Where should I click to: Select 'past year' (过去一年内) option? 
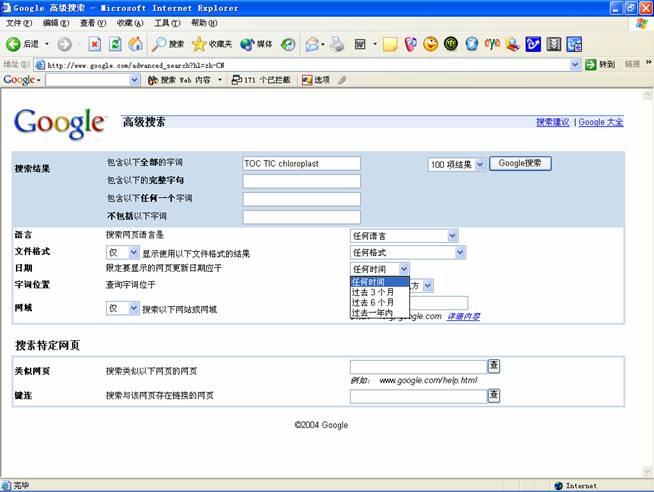pyautogui.click(x=380, y=312)
